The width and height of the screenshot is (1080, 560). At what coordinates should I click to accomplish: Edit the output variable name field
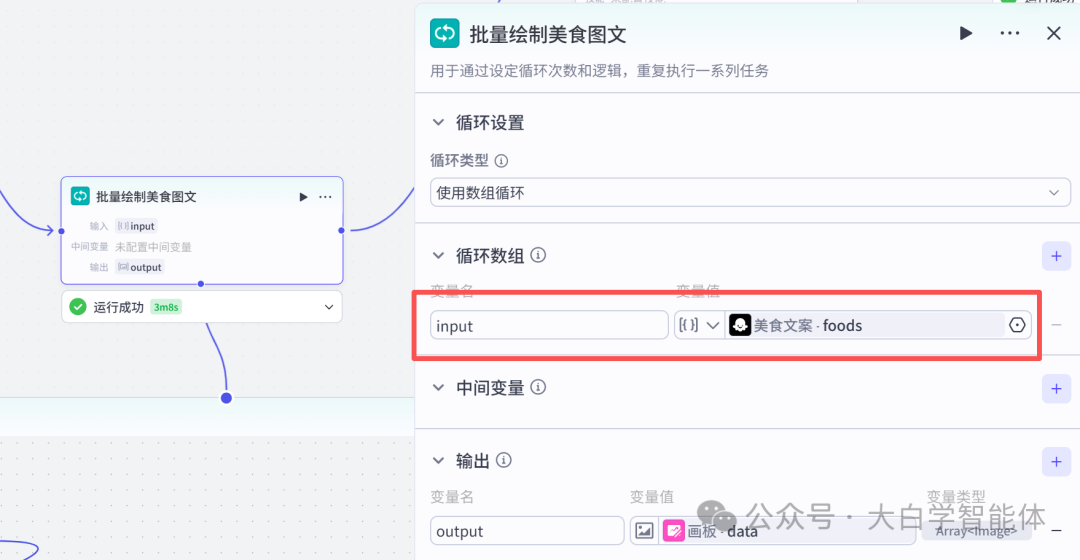click(527, 531)
